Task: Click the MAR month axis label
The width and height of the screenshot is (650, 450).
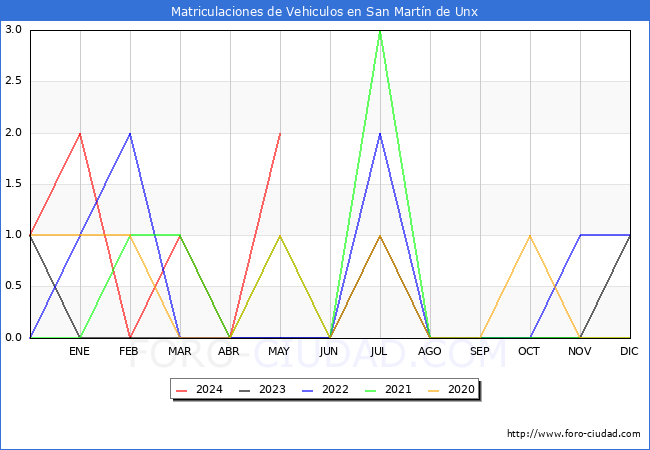Action: tap(179, 351)
